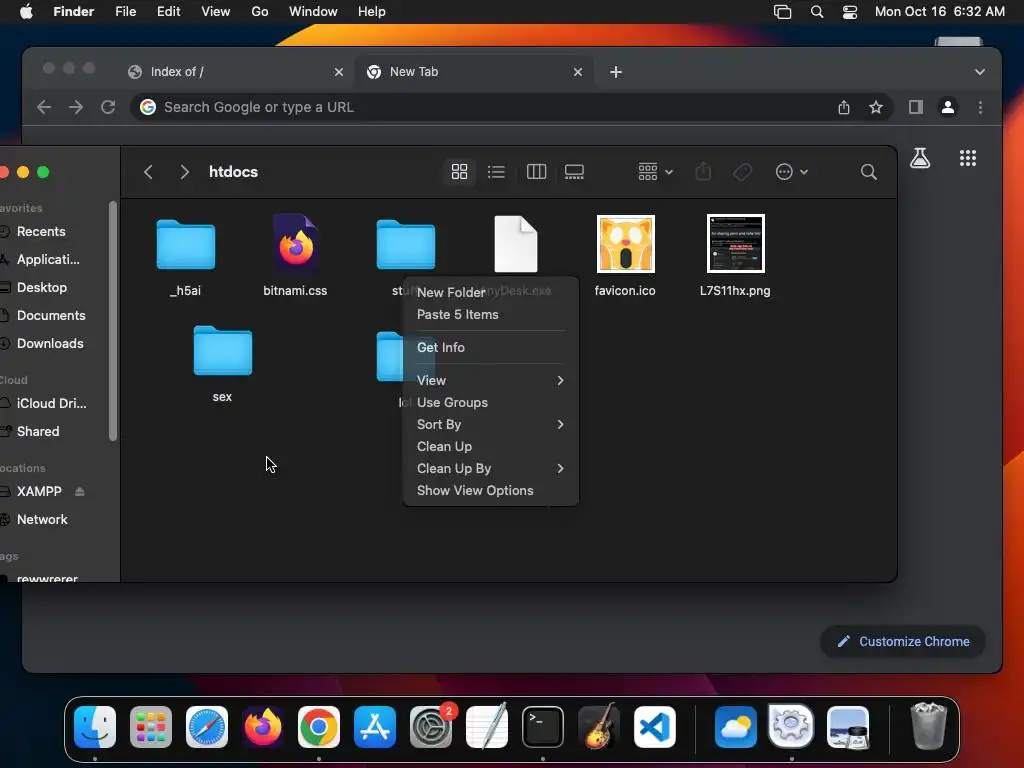
Task: Open iCloud Drive in Finder sidebar
Action: tap(54, 404)
